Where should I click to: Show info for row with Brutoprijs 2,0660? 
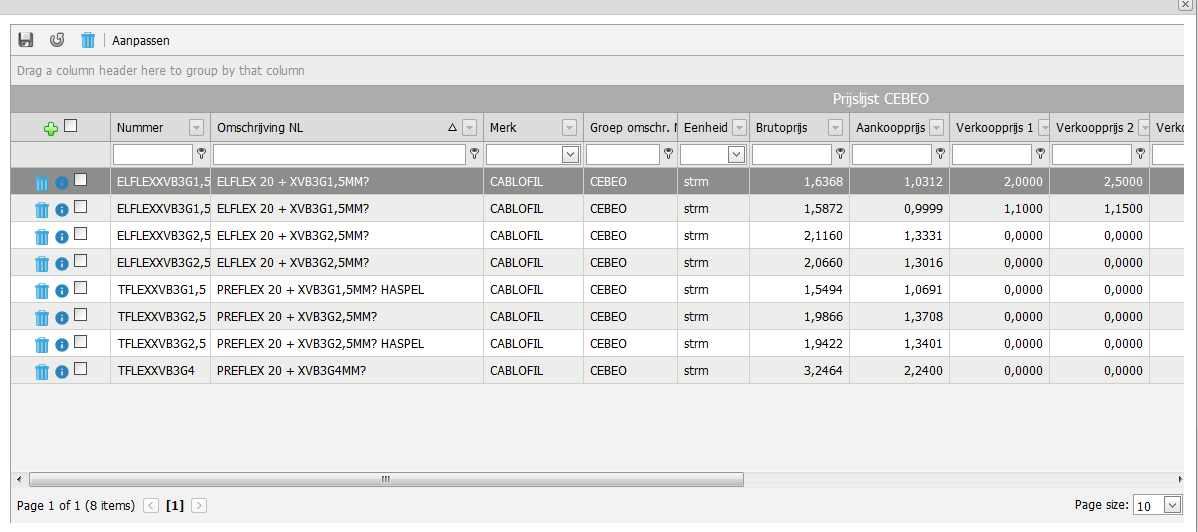62,264
